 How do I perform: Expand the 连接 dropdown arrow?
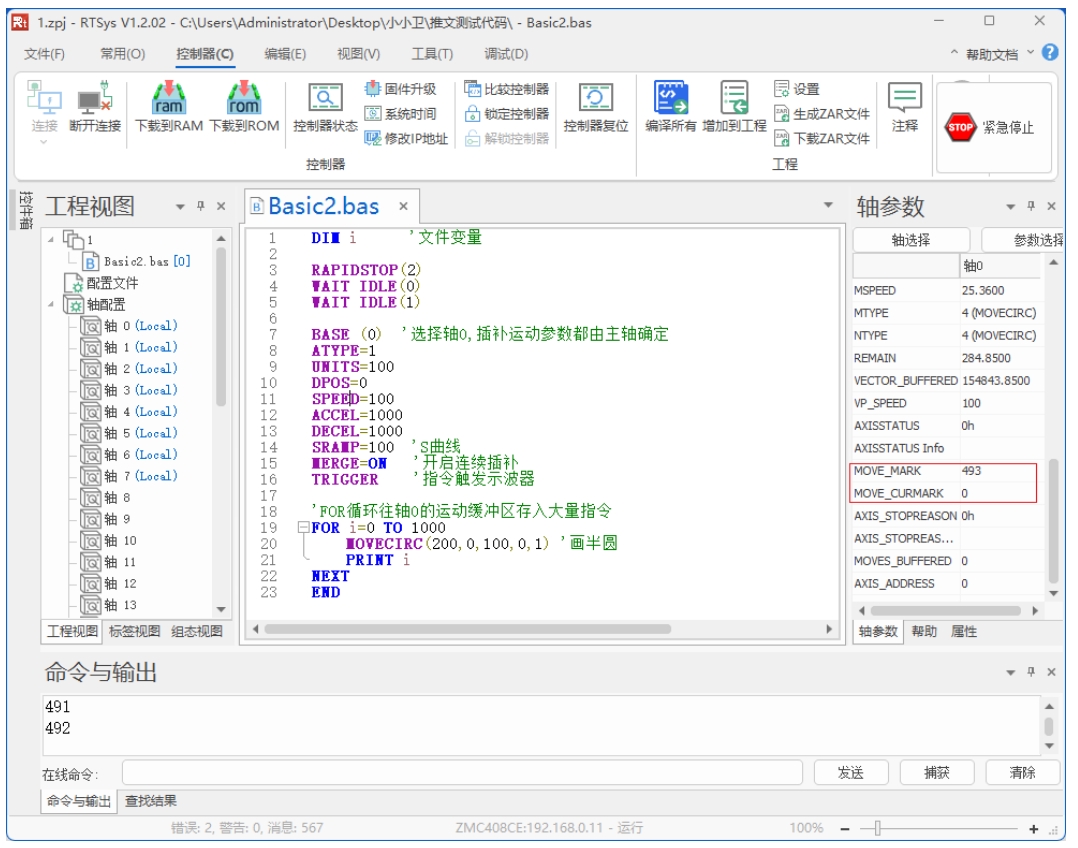[43, 142]
